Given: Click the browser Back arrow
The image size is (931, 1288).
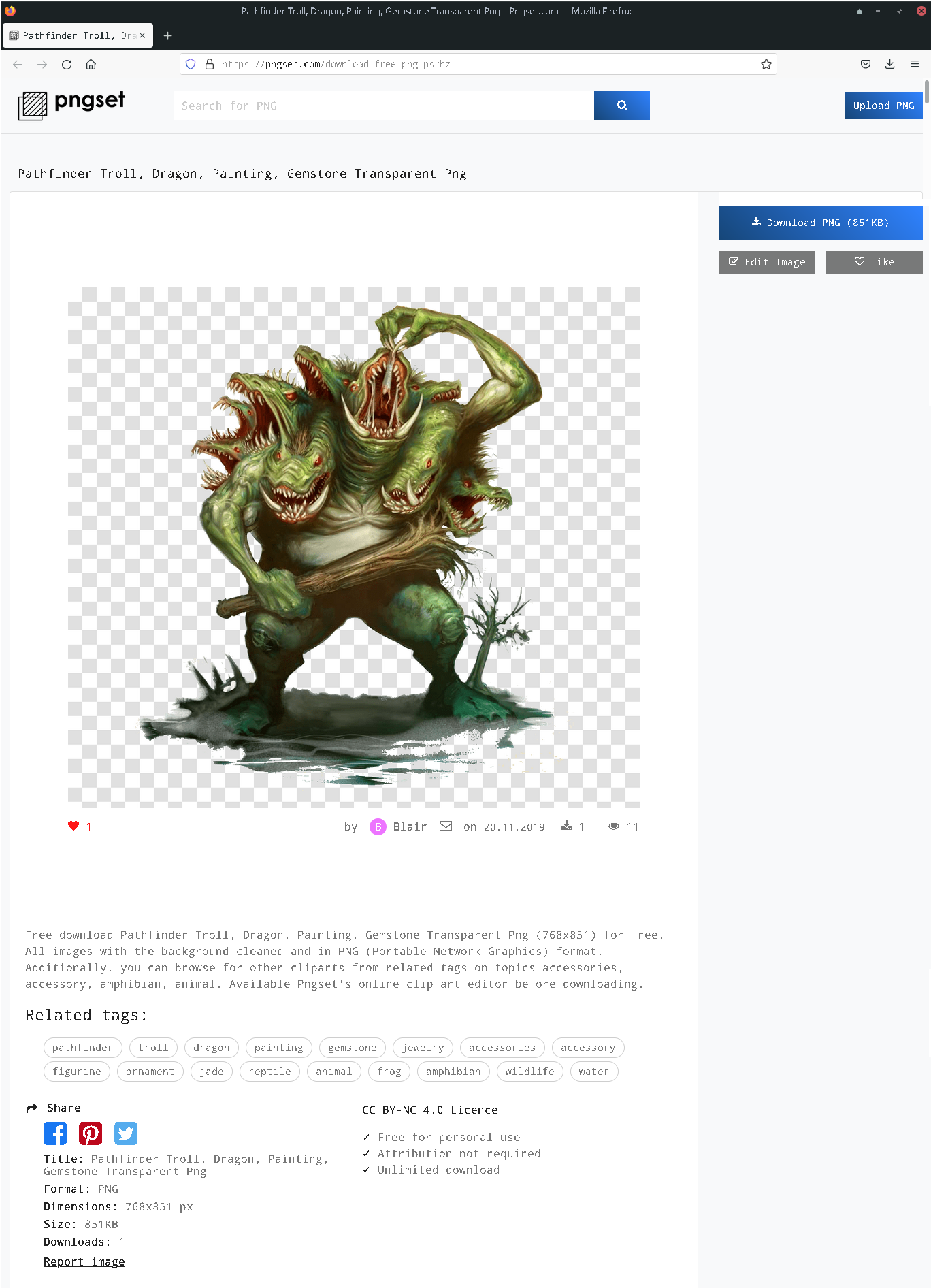Looking at the screenshot, I should (18, 64).
